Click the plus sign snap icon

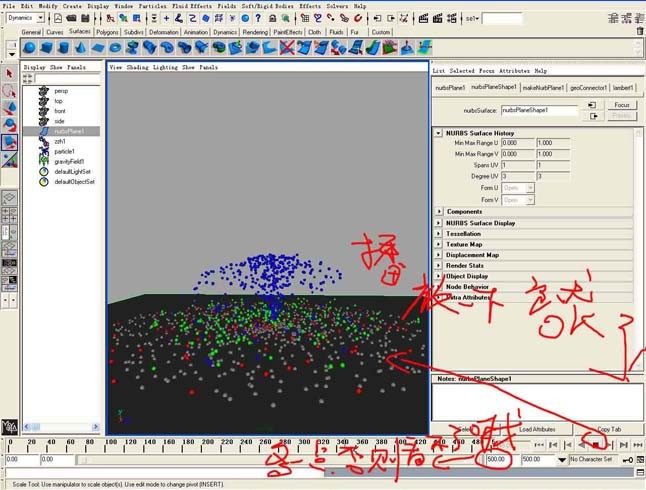click(x=166, y=18)
